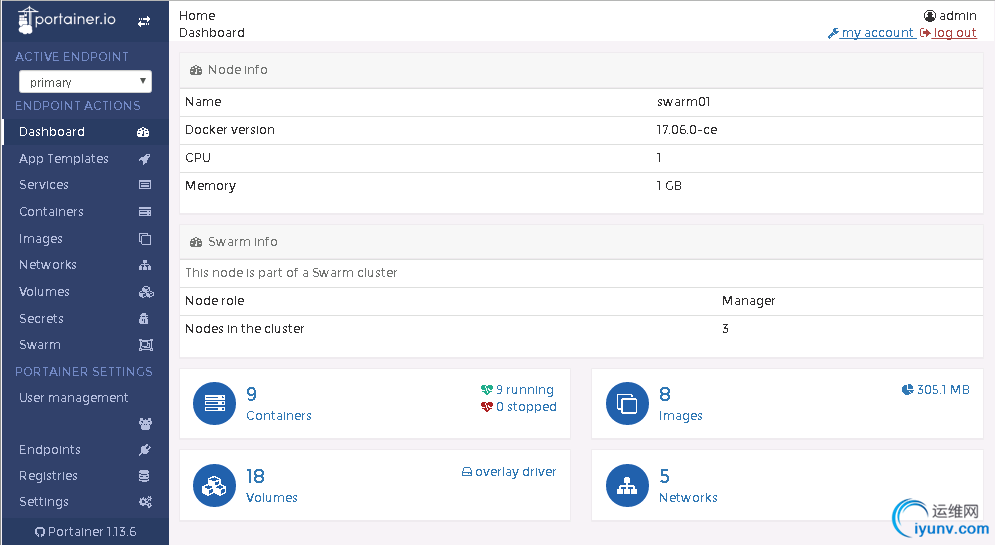Select the Docker version 17.06.0-ce value
The image size is (995, 545).
click(x=687, y=129)
